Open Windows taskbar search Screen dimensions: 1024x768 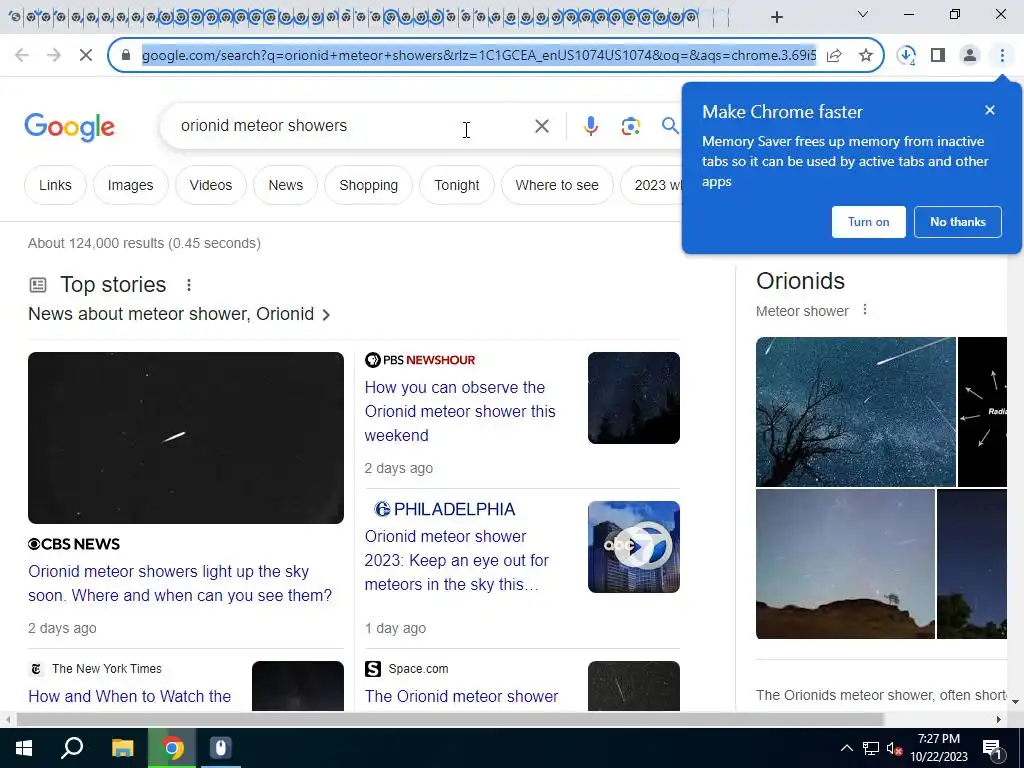[x=72, y=748]
